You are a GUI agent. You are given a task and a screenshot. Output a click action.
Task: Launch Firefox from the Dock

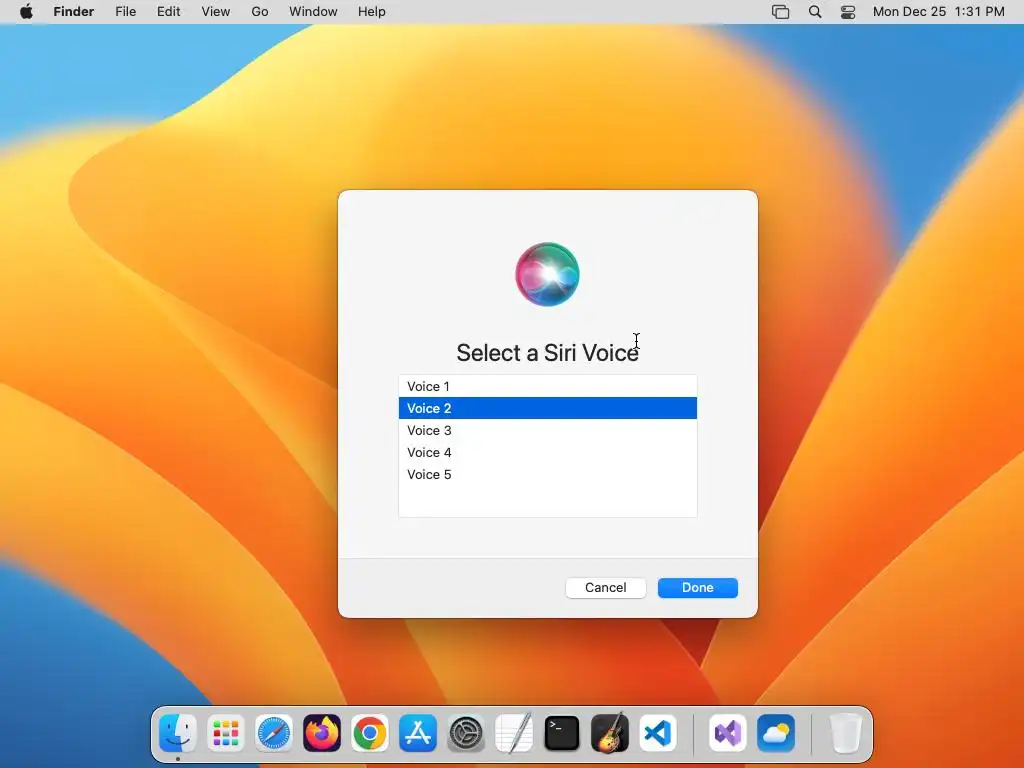point(322,733)
